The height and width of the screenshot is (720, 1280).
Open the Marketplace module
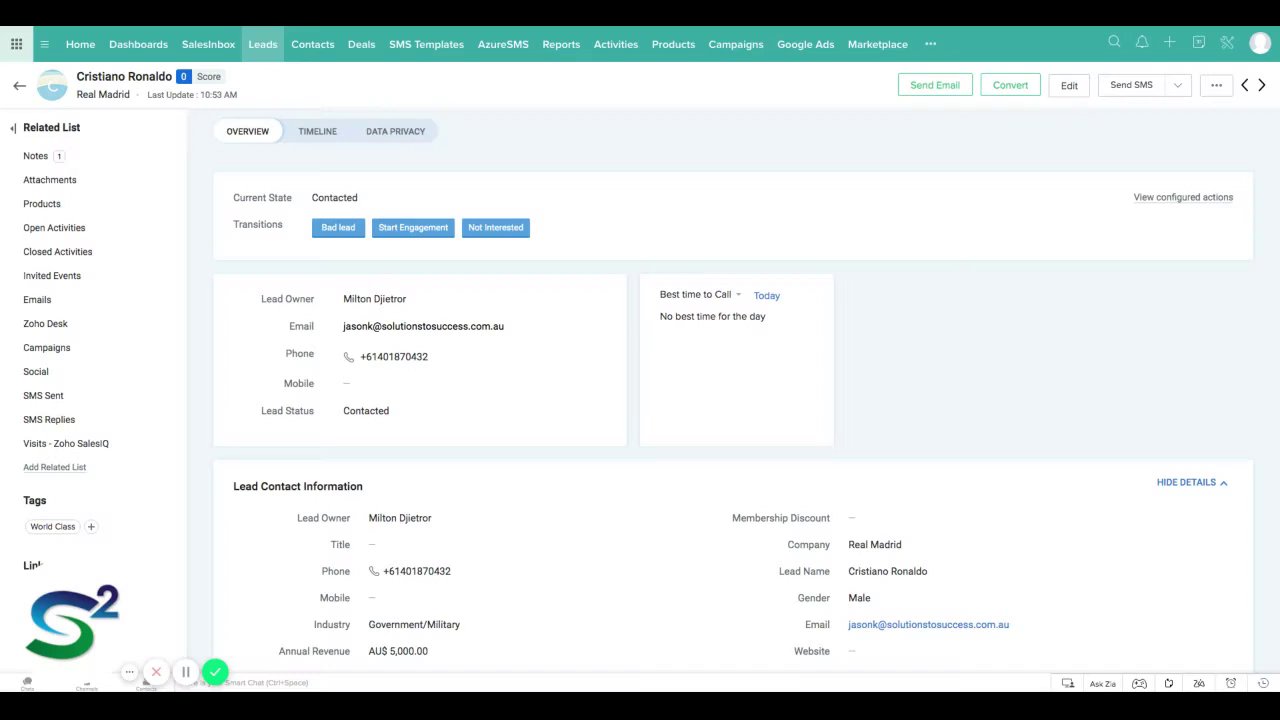[878, 44]
